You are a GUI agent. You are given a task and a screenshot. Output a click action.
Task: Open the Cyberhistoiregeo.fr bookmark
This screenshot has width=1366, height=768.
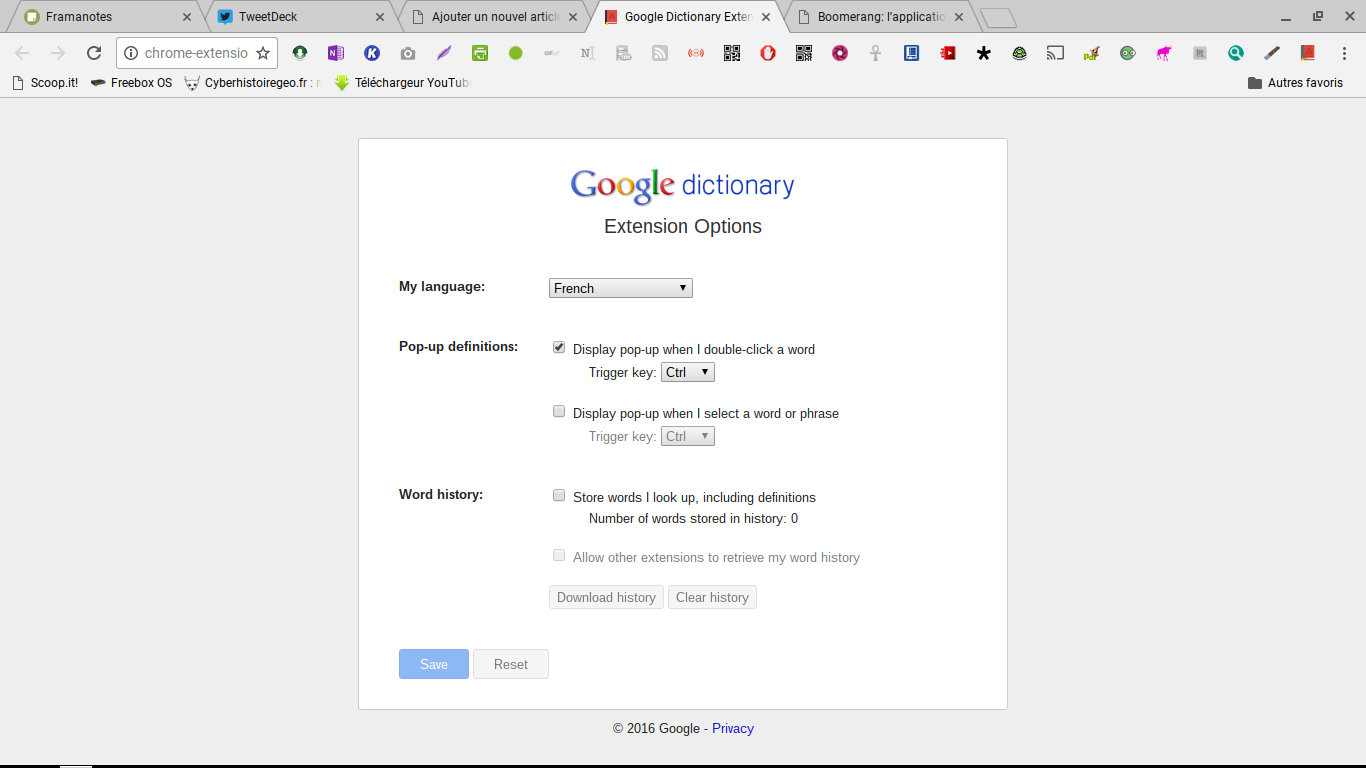tap(253, 83)
